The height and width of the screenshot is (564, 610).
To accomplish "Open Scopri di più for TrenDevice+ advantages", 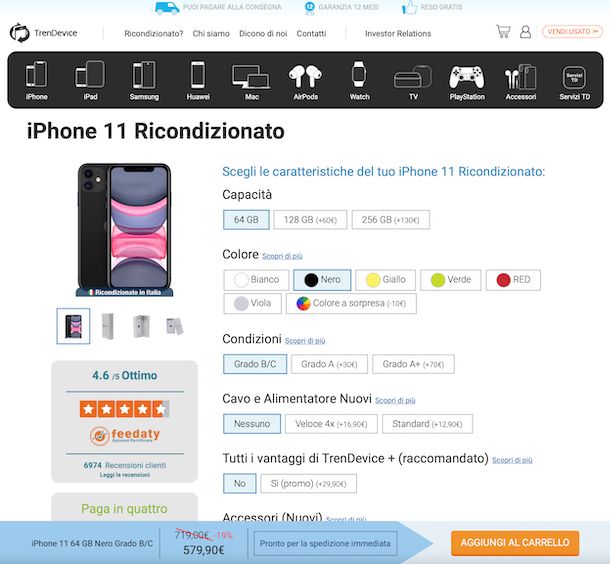I will [x=512, y=460].
